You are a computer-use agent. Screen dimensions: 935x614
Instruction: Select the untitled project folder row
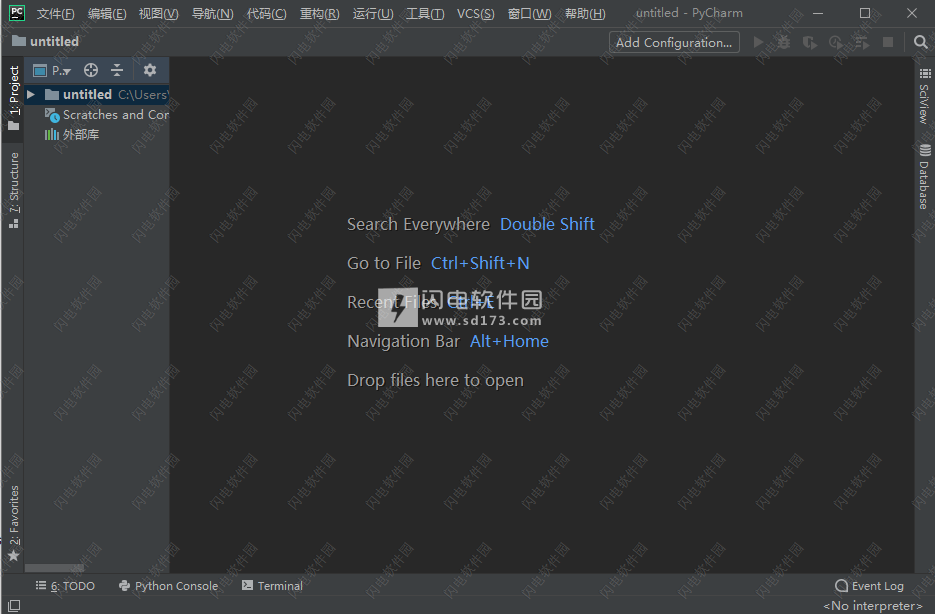click(x=97, y=94)
